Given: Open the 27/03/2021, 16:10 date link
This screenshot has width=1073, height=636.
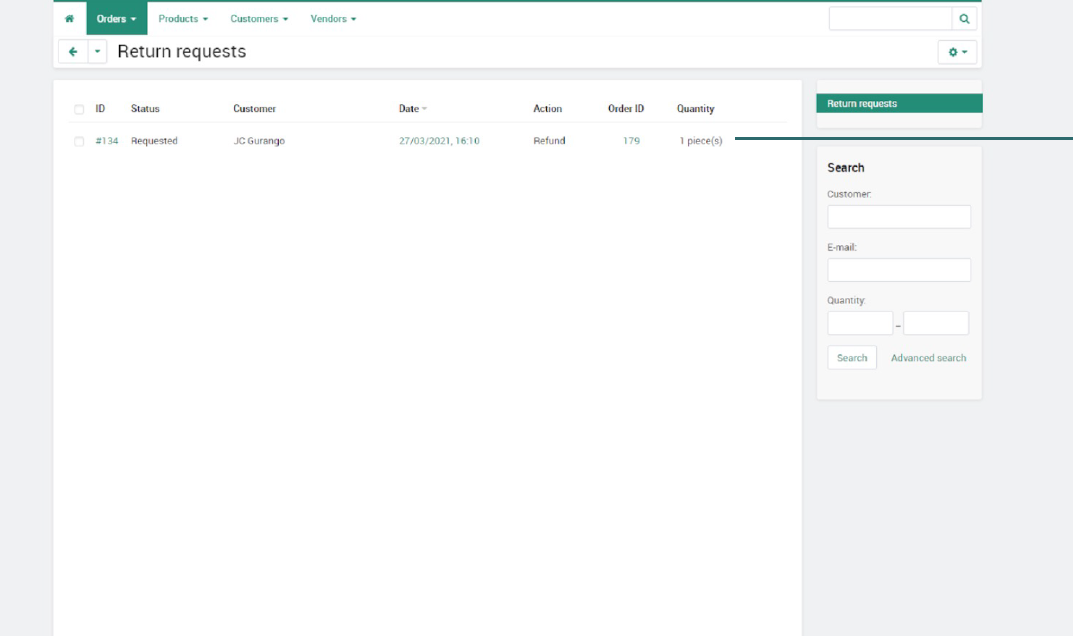Looking at the screenshot, I should (439, 140).
